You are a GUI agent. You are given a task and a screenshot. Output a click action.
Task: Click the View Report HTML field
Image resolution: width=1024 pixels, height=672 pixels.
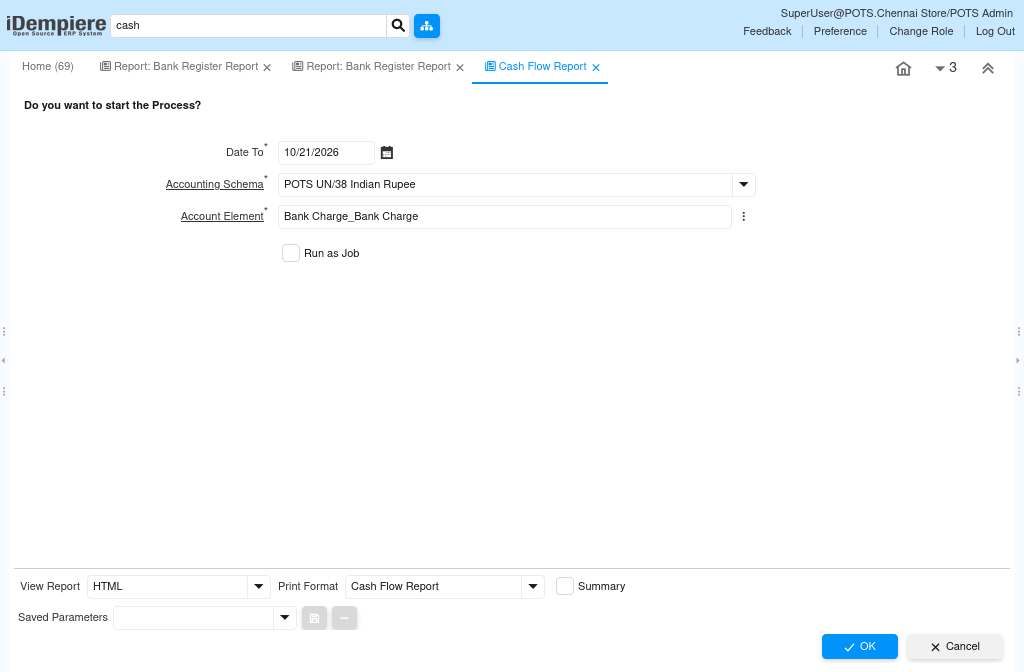[167, 586]
